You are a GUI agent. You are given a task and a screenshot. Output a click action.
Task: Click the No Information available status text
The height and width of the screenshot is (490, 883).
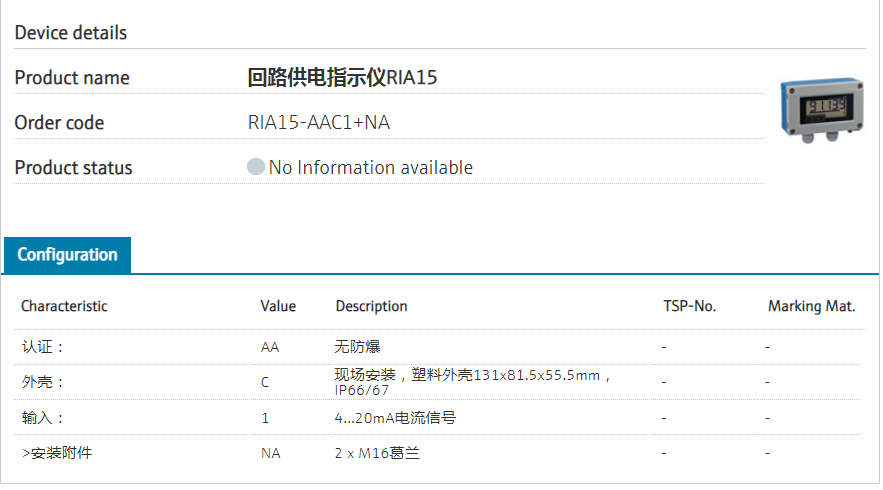tap(370, 168)
